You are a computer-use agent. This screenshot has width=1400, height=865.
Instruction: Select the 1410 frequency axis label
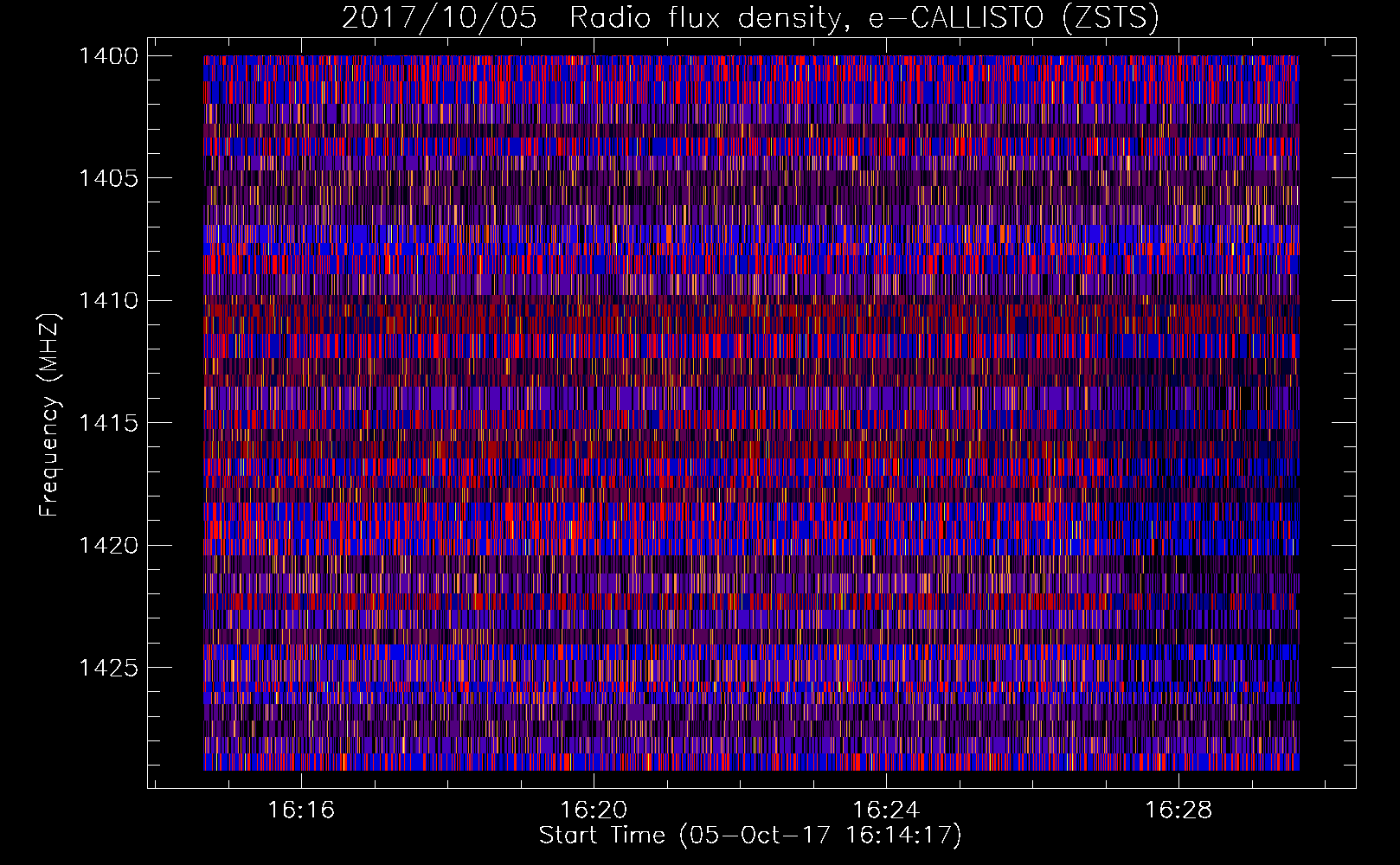coord(108,301)
